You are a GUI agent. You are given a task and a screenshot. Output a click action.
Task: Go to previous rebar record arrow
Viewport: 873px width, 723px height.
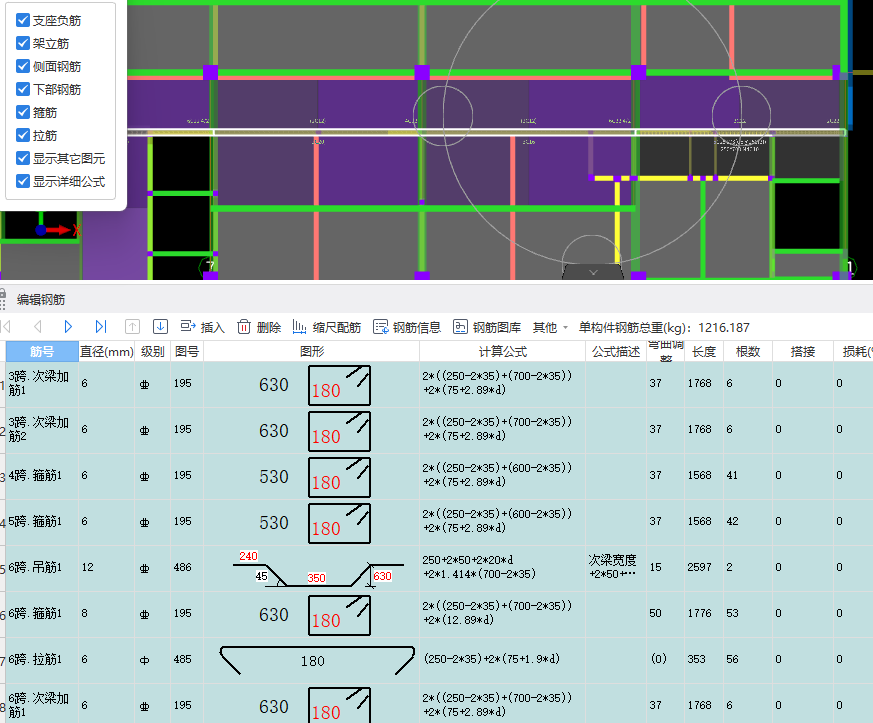(38, 327)
